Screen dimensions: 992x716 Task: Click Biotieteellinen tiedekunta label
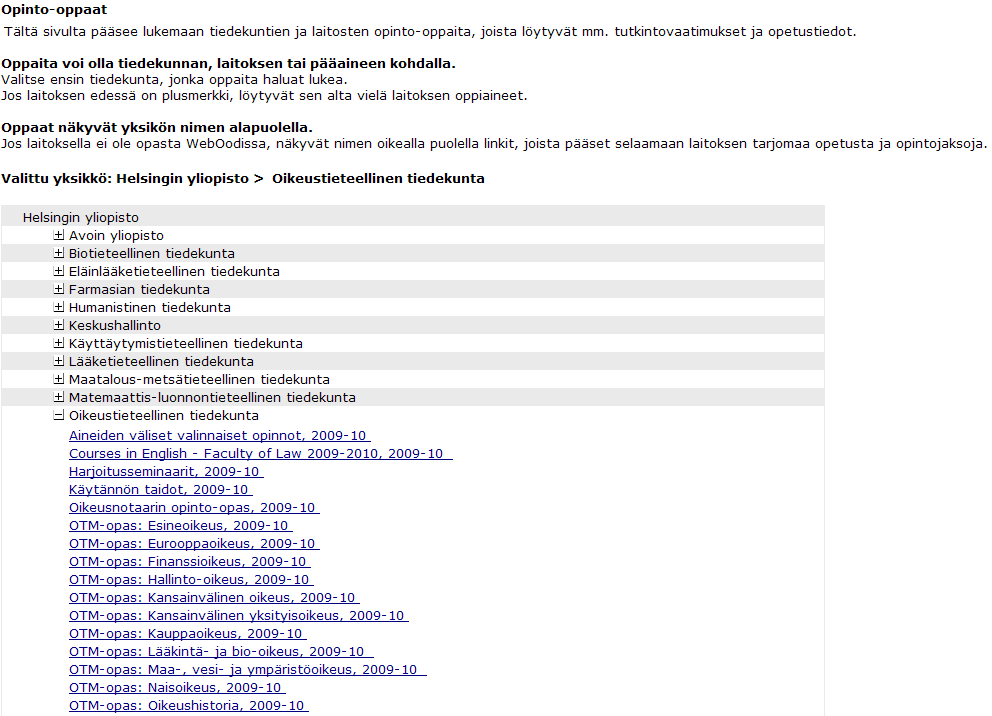(x=152, y=253)
